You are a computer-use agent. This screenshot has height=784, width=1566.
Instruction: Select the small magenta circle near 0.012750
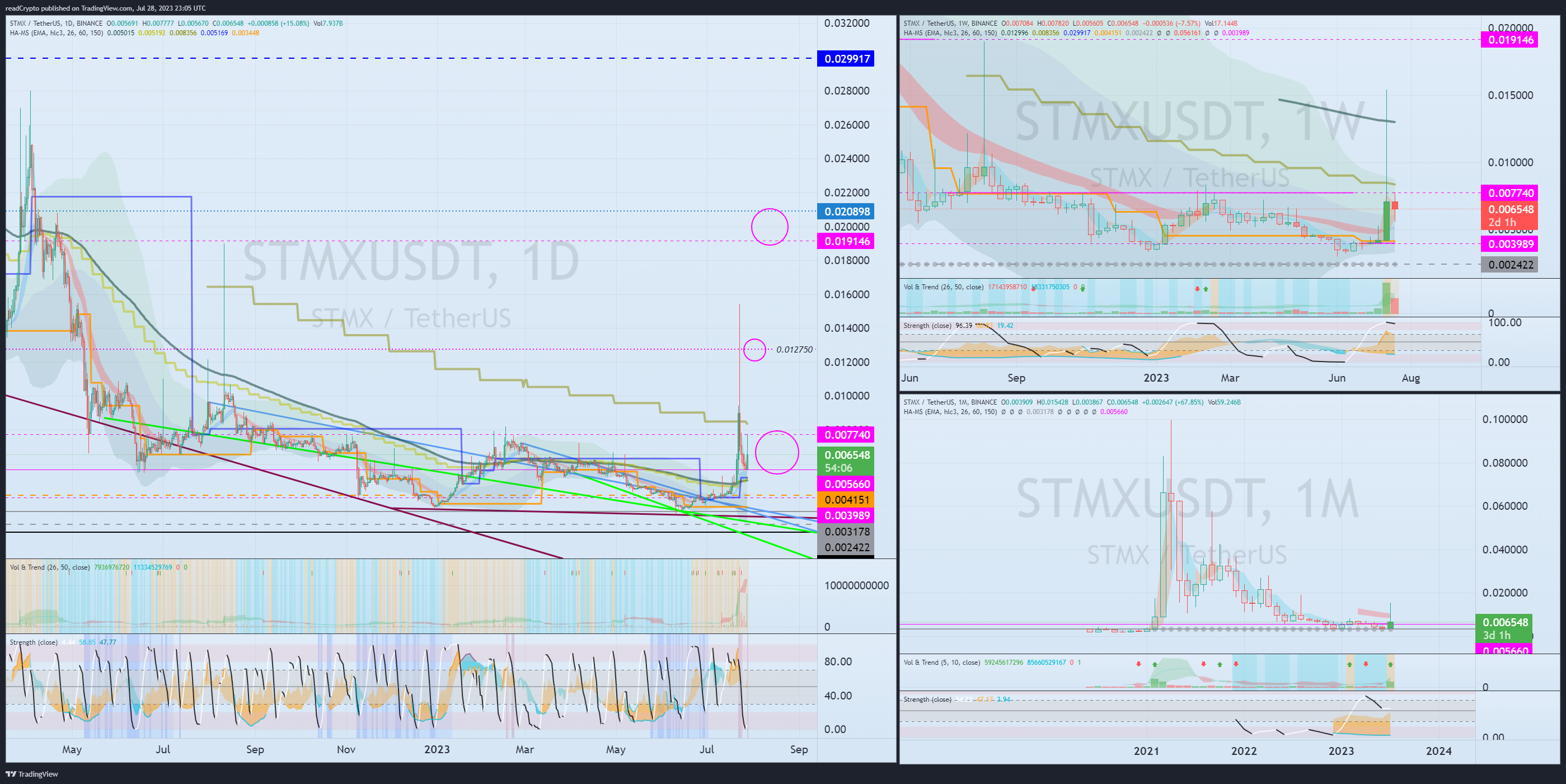pos(754,349)
